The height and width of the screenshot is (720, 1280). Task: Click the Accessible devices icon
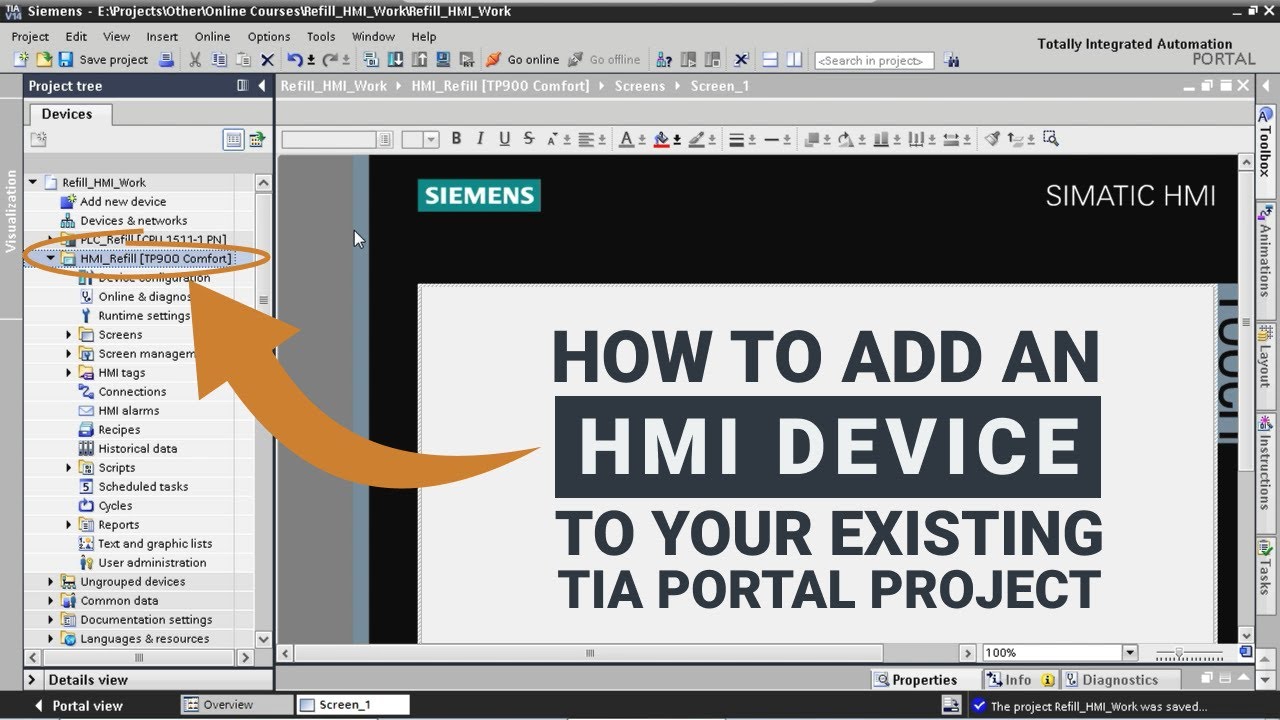click(664, 60)
